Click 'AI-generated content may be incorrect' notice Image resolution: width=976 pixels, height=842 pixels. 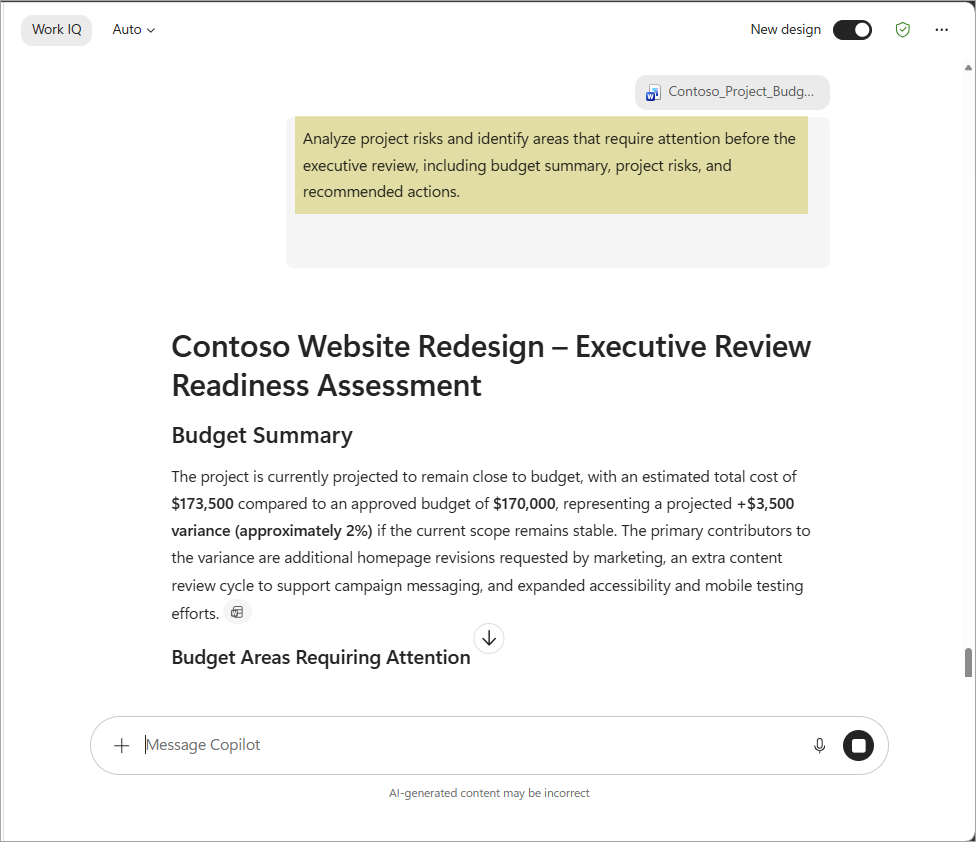click(x=489, y=793)
